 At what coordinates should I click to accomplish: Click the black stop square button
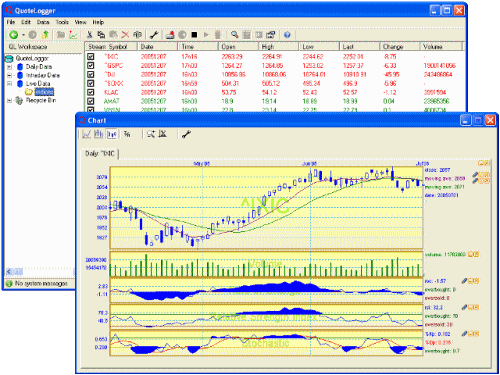pyautogui.click(x=194, y=35)
